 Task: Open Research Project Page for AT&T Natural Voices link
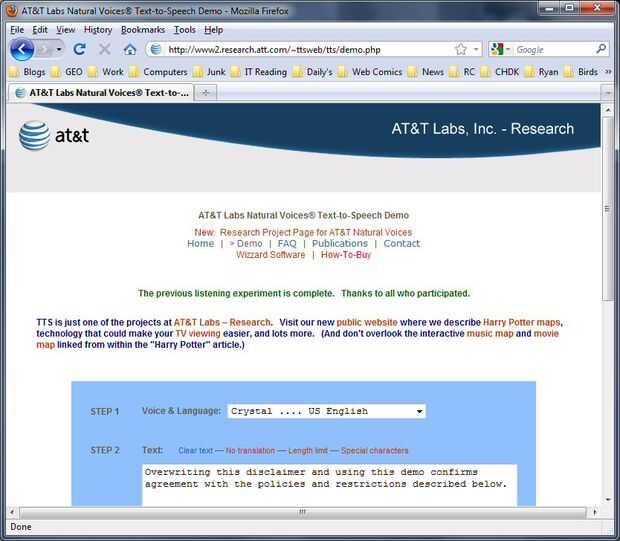[316, 232]
